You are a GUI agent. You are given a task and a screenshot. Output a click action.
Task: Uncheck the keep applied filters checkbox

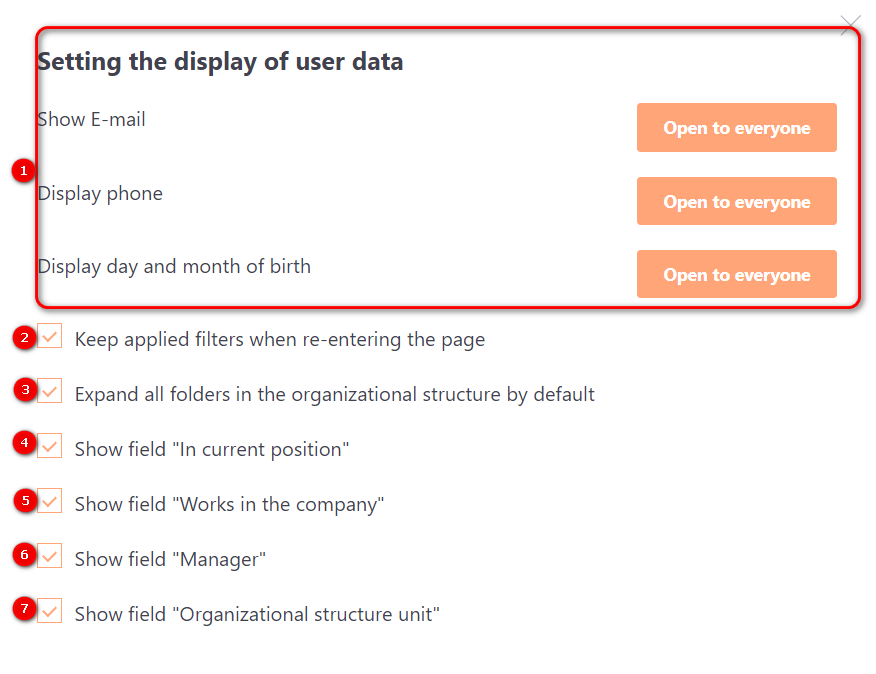50,337
